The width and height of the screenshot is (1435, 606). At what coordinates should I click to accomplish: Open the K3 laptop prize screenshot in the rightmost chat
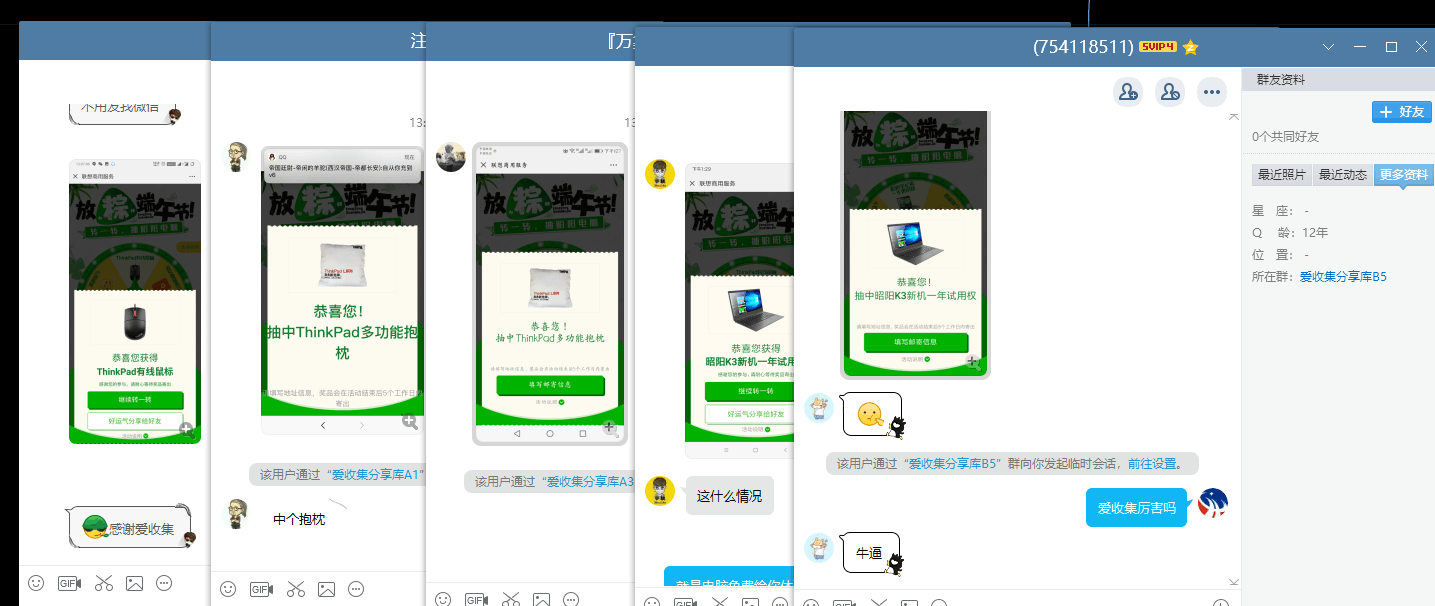[915, 244]
